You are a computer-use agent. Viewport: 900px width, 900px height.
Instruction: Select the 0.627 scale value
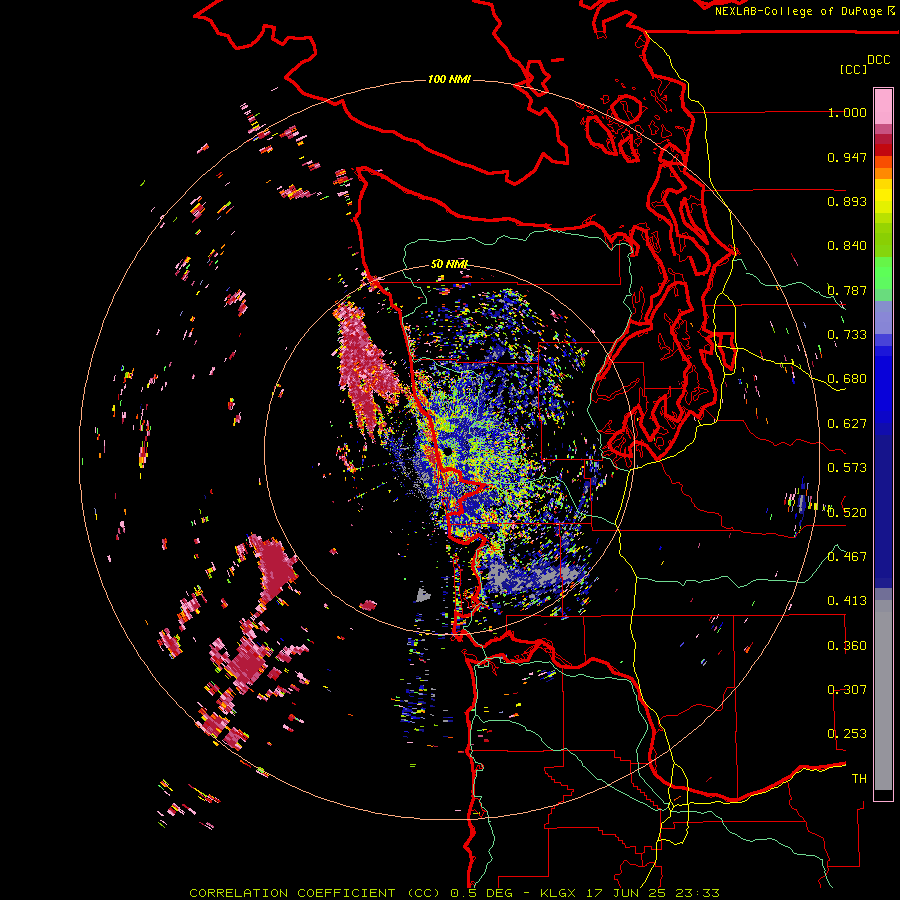(x=847, y=424)
